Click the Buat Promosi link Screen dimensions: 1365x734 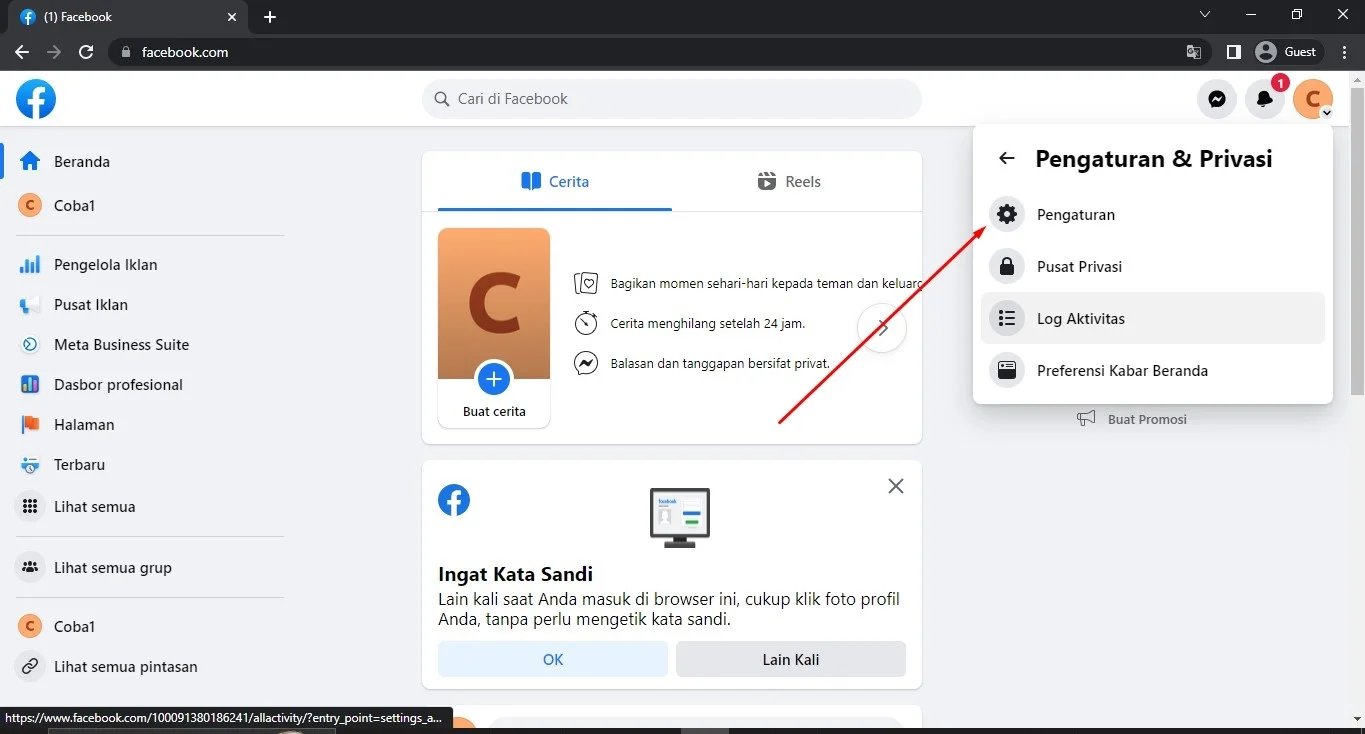coord(1147,419)
